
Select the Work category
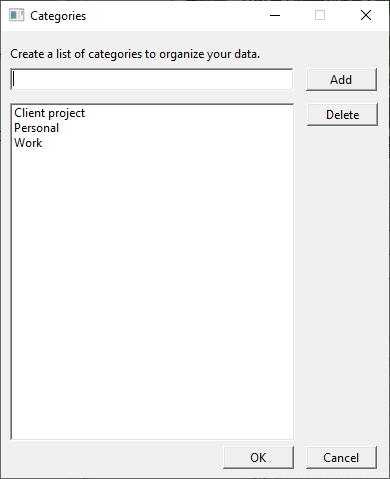28,143
